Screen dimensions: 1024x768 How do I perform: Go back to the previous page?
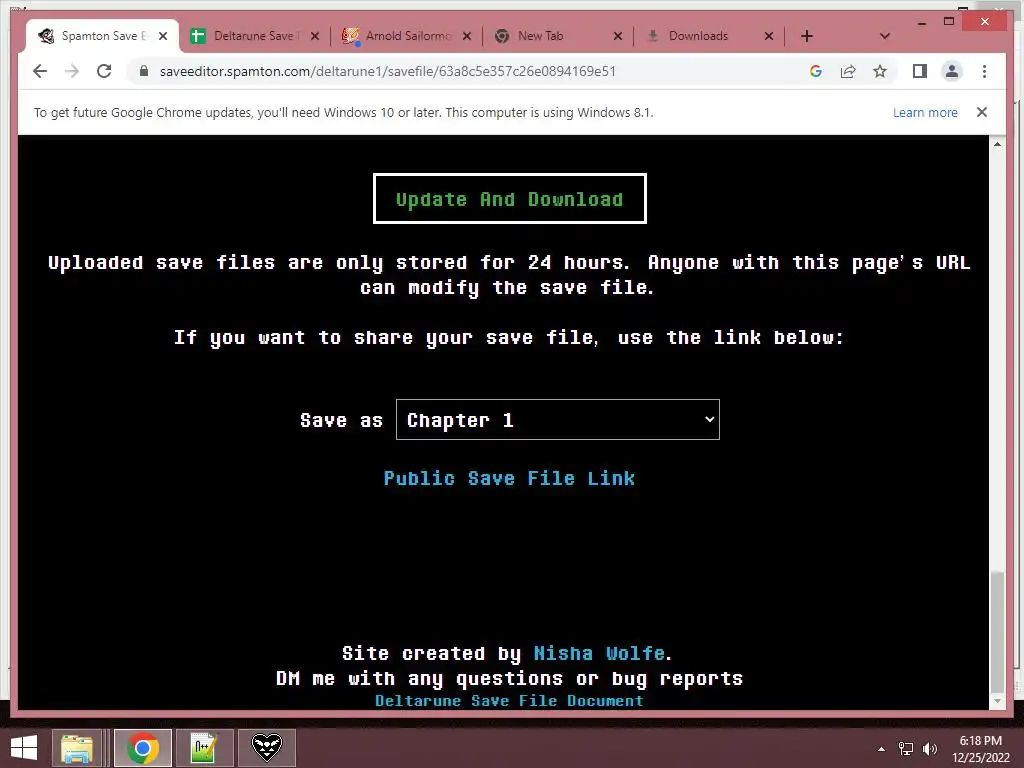coord(40,71)
